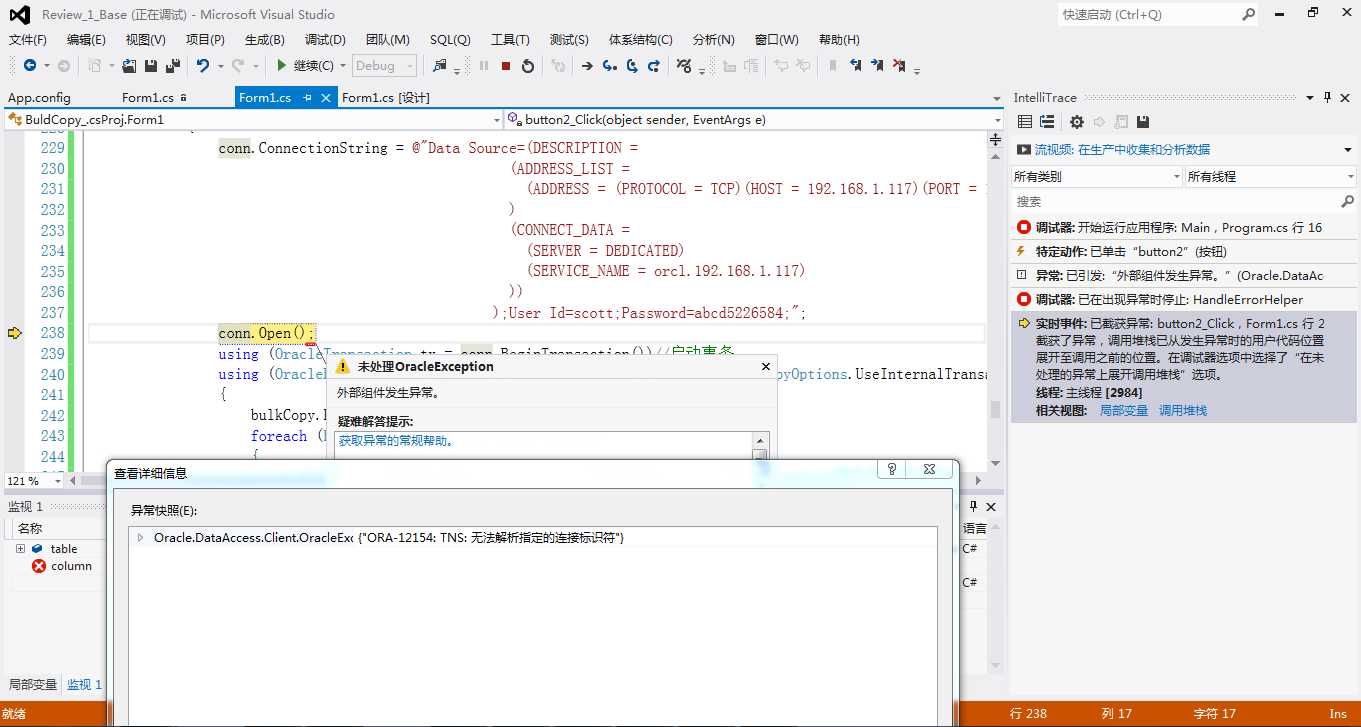Viewport: 1361px width, 727px height.
Task: Open the 生成(B) menu
Action: (265, 40)
